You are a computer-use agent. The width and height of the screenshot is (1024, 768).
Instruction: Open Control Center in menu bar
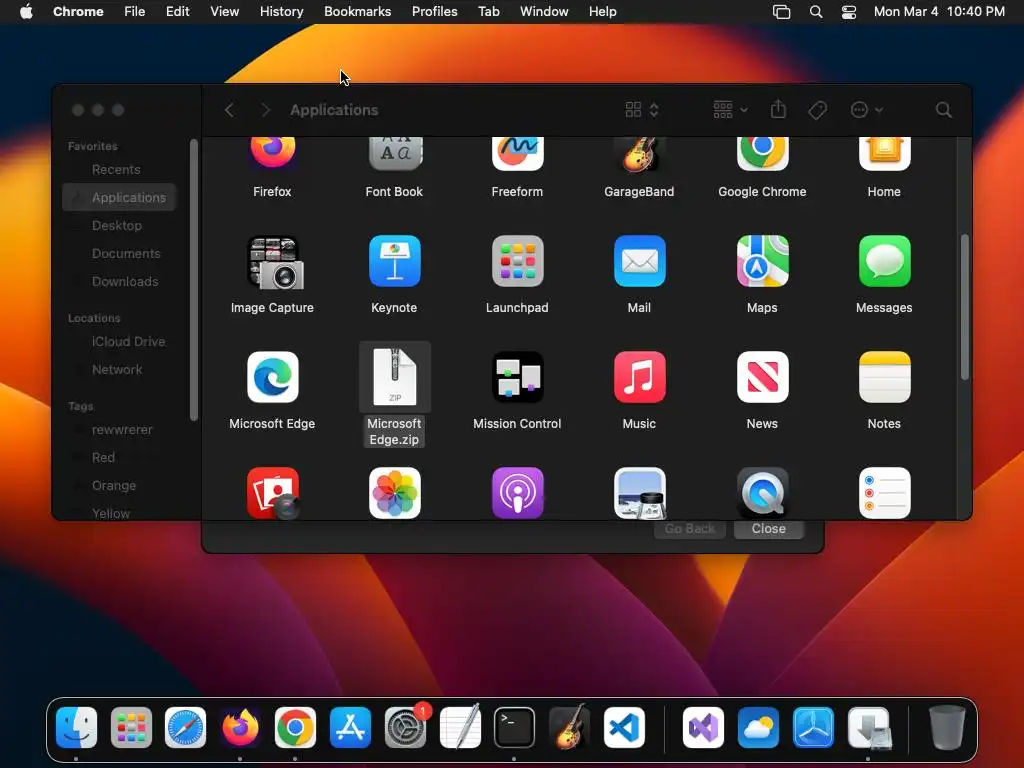pos(849,12)
